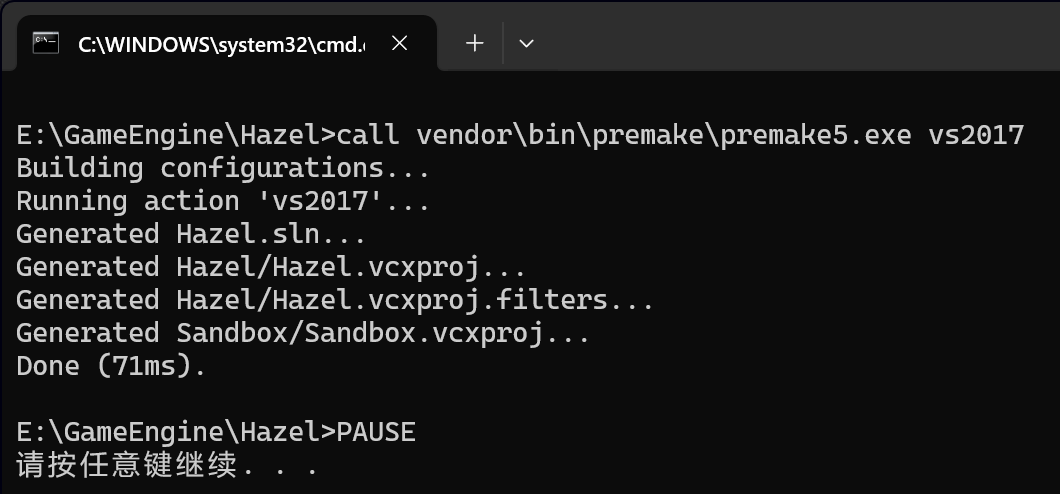1060x494 pixels.
Task: Click the cmd icon in the tab
Action: point(45,43)
